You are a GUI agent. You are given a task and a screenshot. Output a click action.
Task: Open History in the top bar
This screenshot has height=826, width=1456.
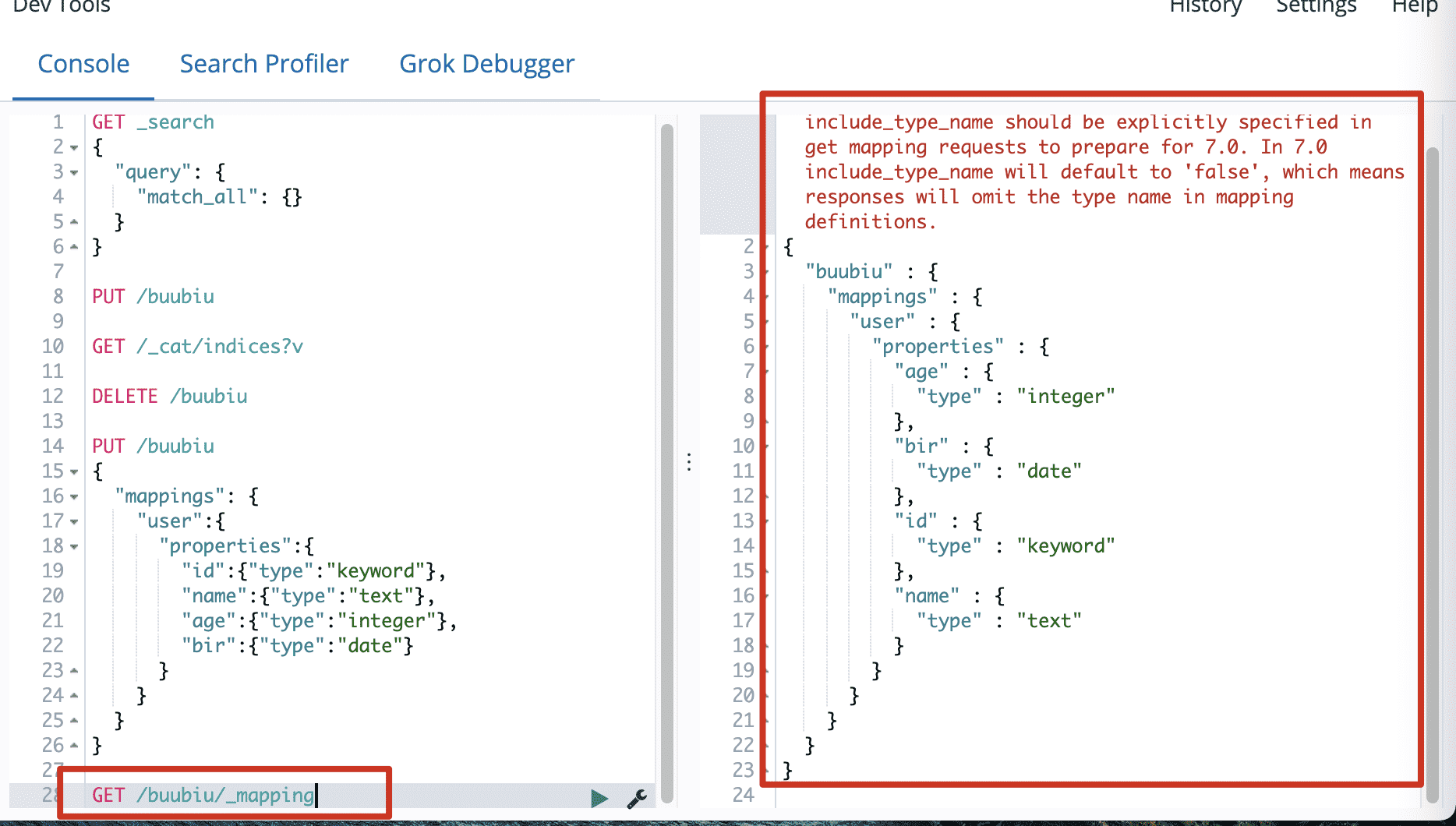coord(1205,8)
